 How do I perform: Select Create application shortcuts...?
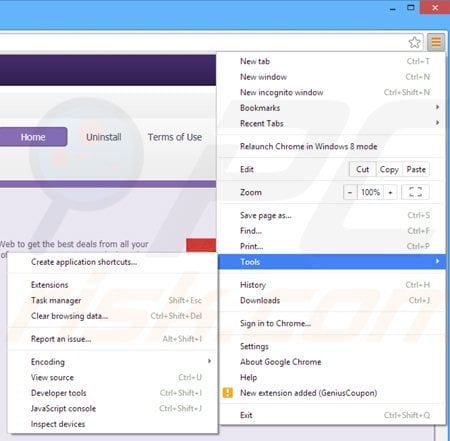[113, 262]
